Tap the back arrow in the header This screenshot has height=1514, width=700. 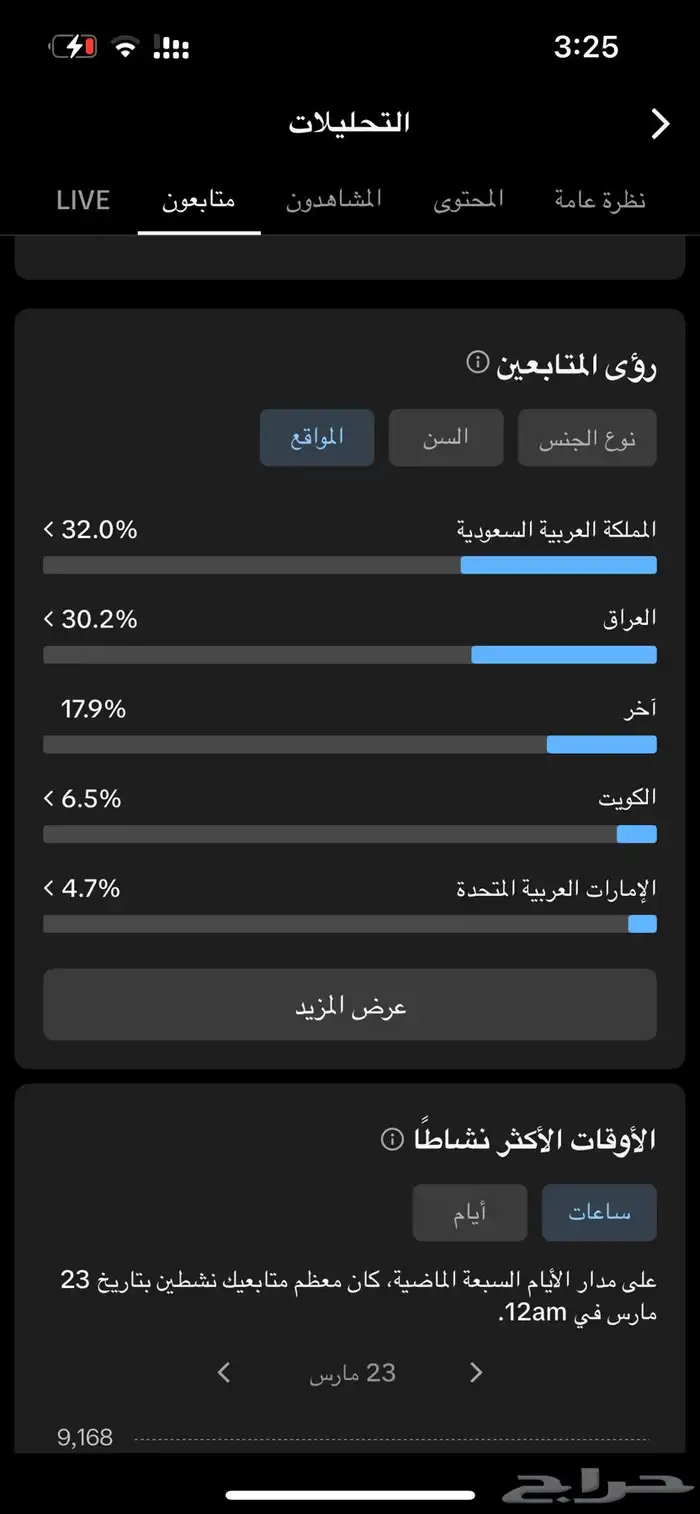[660, 123]
